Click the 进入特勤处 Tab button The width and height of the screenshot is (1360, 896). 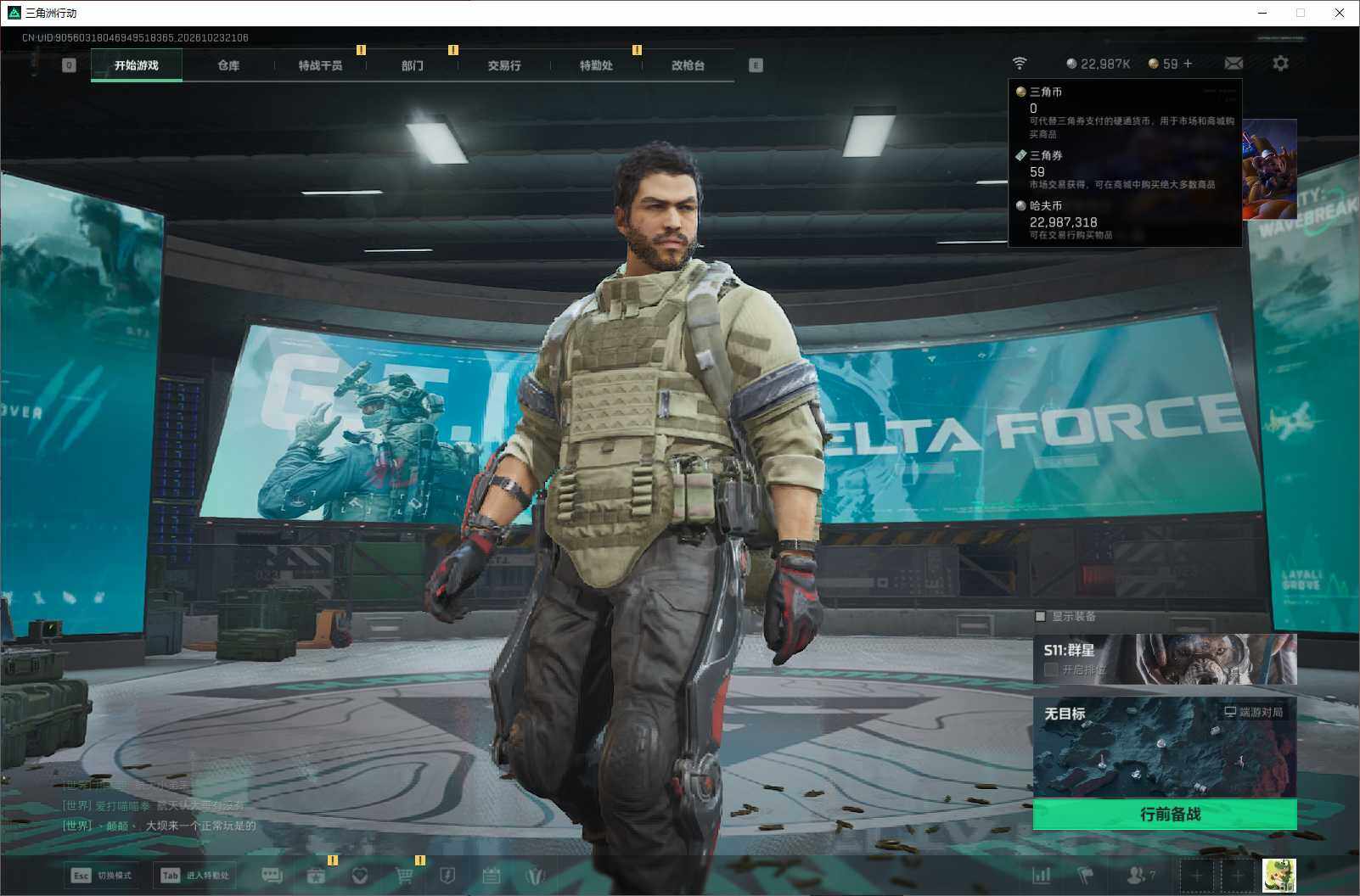coord(196,876)
